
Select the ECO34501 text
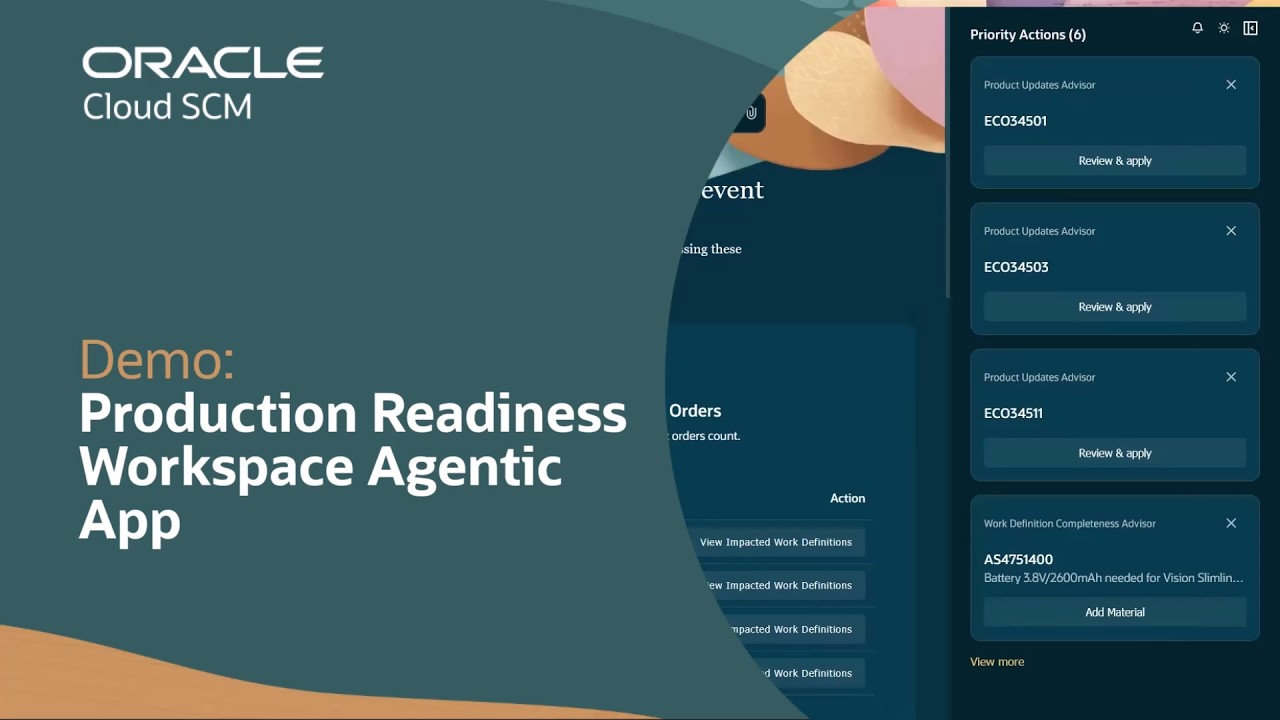coord(1015,121)
